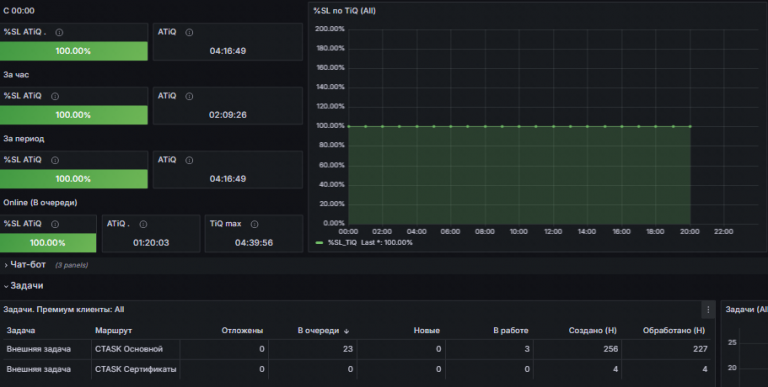
Task: Click the Маршрут column header
Action: [x=114, y=331]
